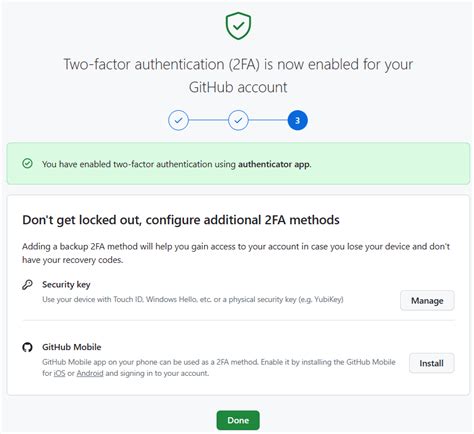Click the Security key heading
The image size is (474, 434).
pyautogui.click(x=66, y=285)
